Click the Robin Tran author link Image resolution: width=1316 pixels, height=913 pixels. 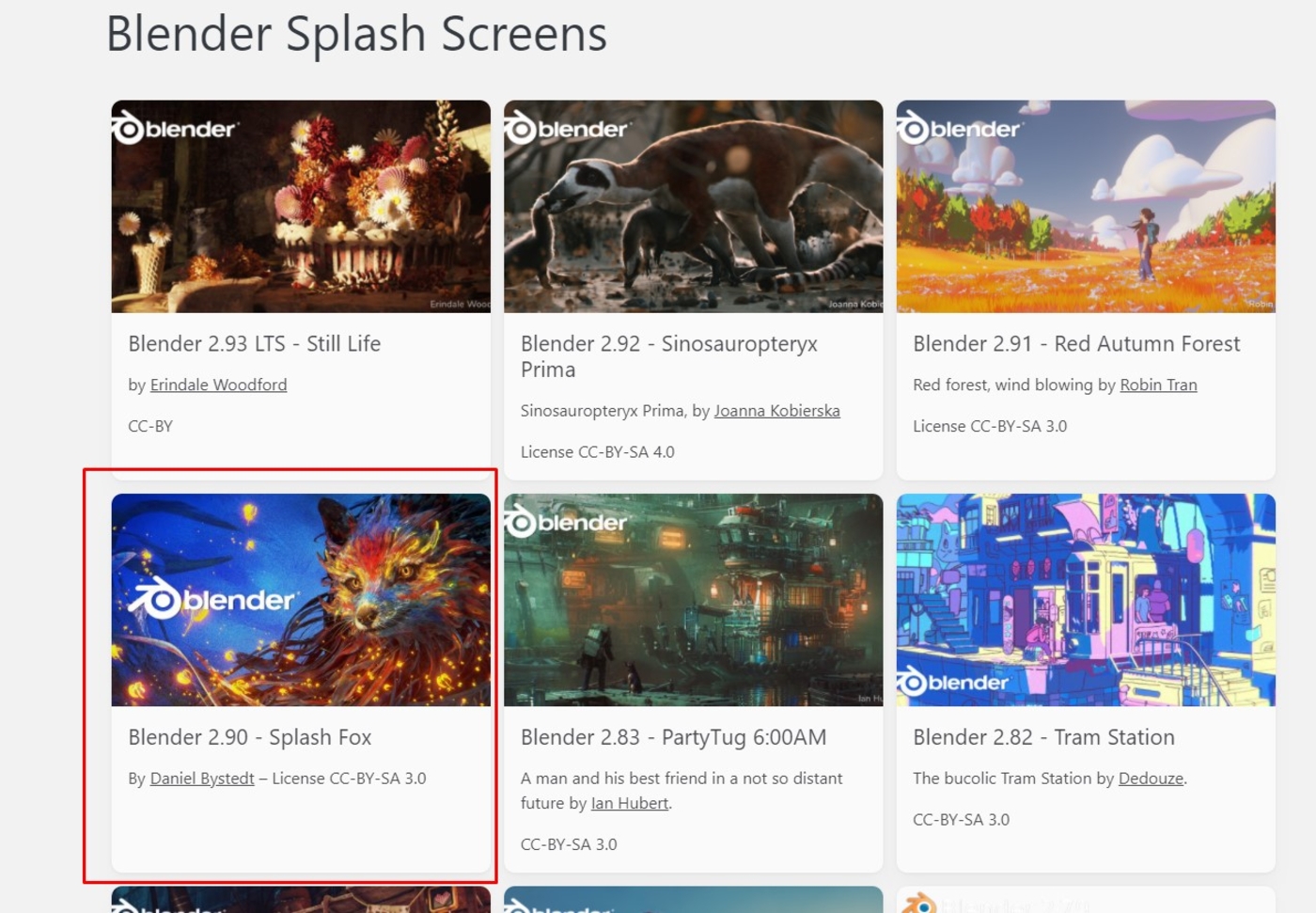point(1158,385)
